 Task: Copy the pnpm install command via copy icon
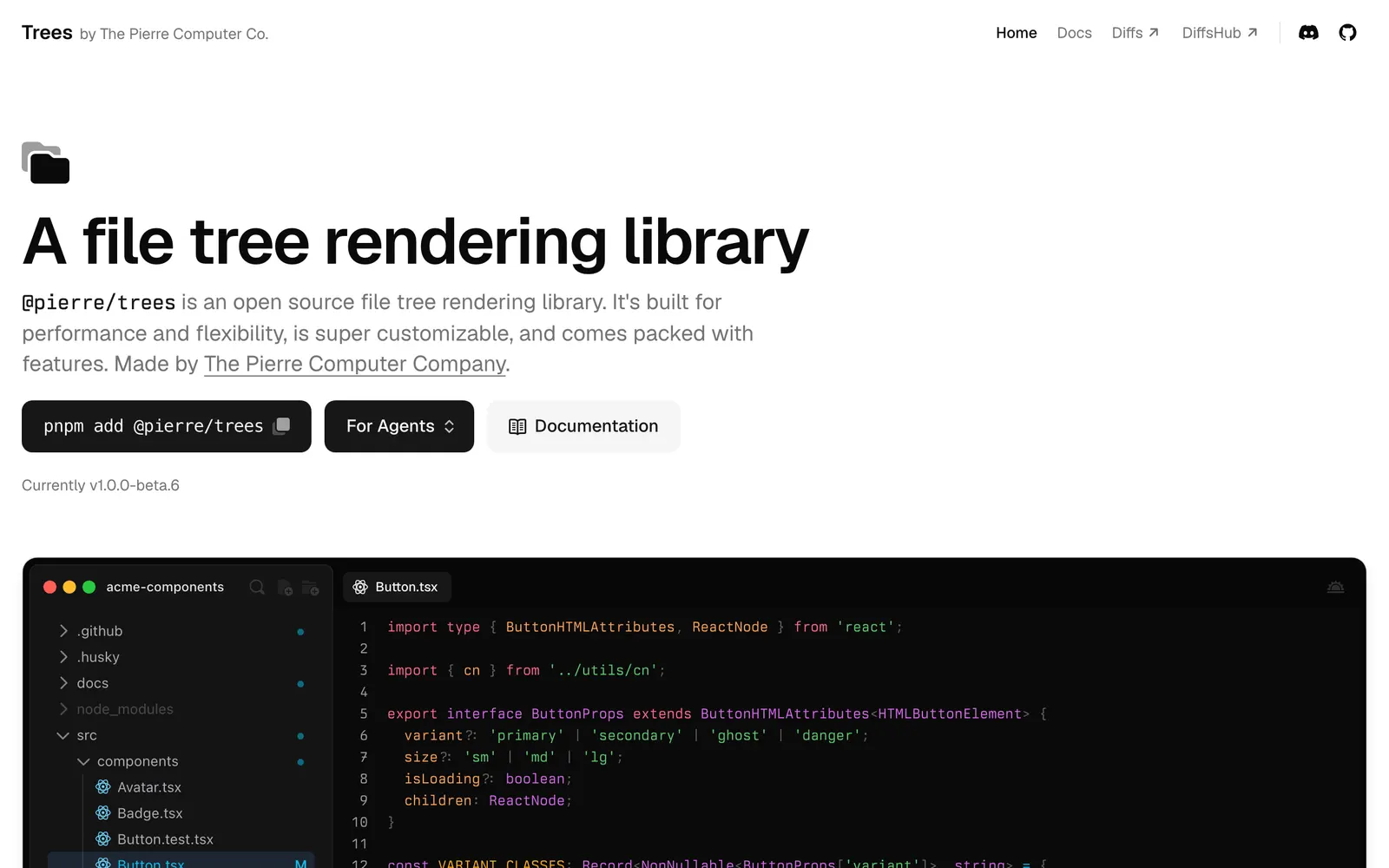281,426
